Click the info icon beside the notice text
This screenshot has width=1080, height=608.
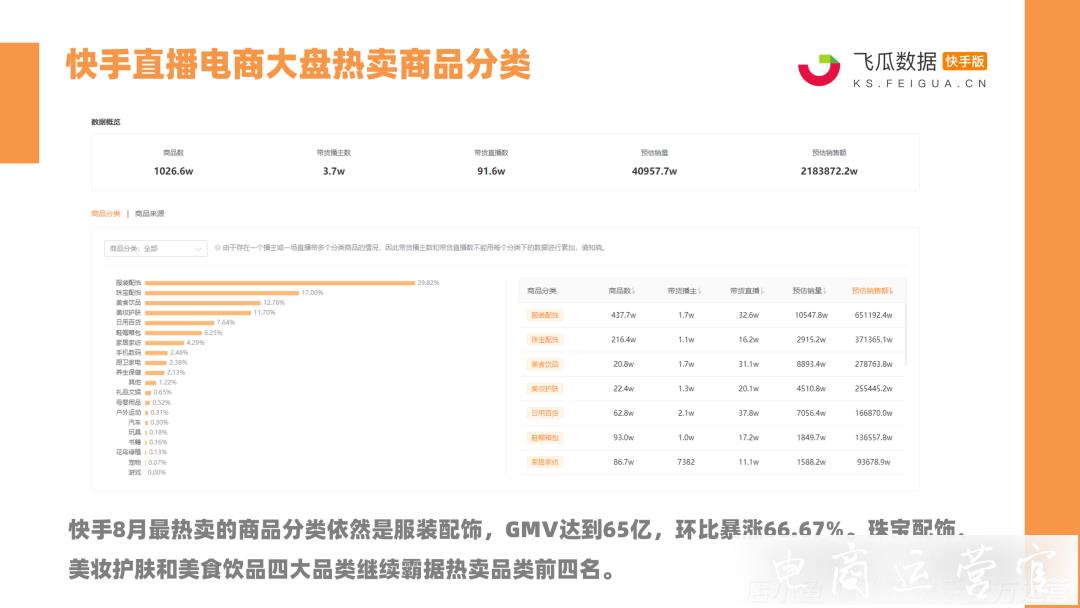pyautogui.click(x=218, y=247)
